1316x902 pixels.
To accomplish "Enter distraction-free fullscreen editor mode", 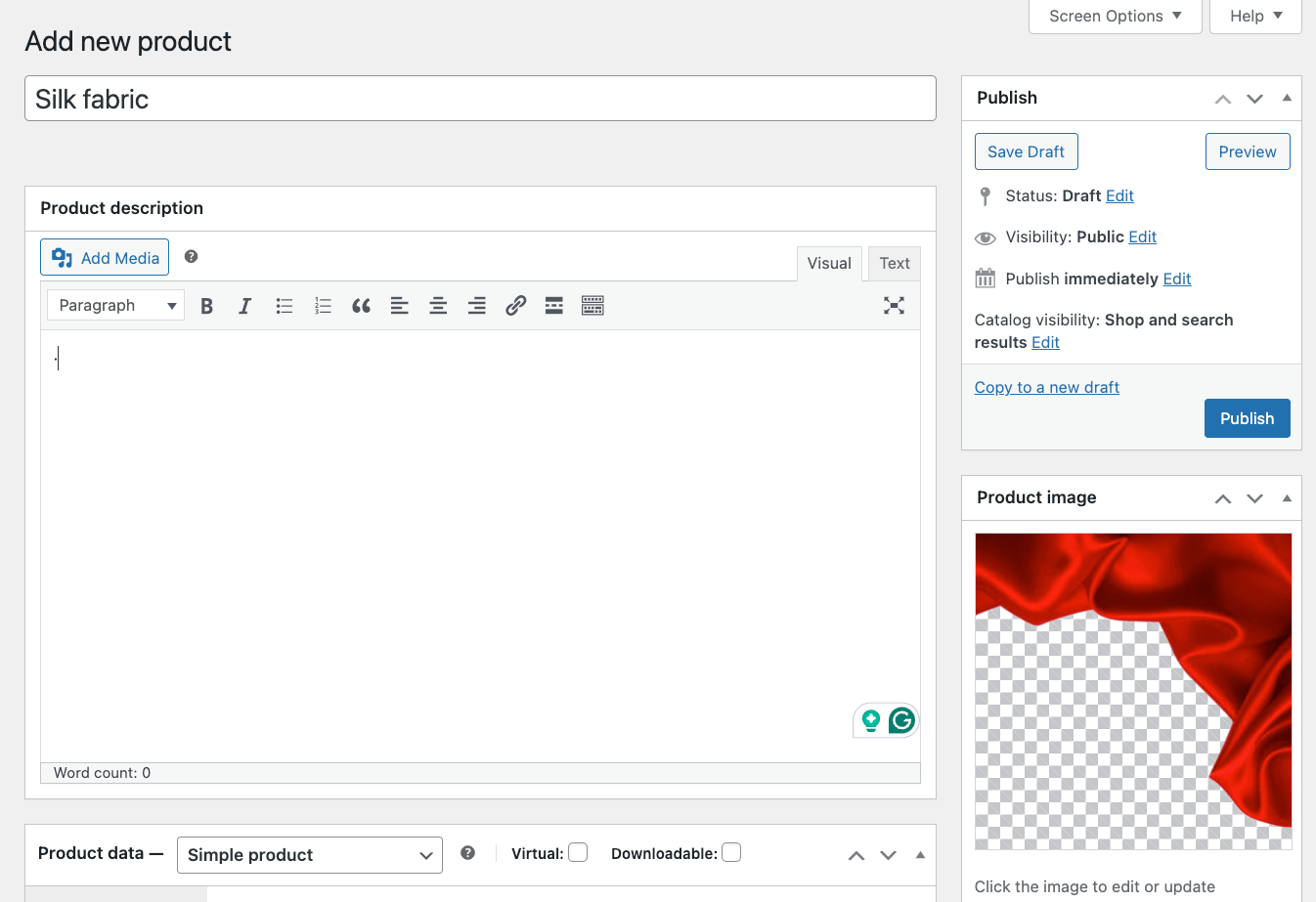I will pyautogui.click(x=894, y=306).
